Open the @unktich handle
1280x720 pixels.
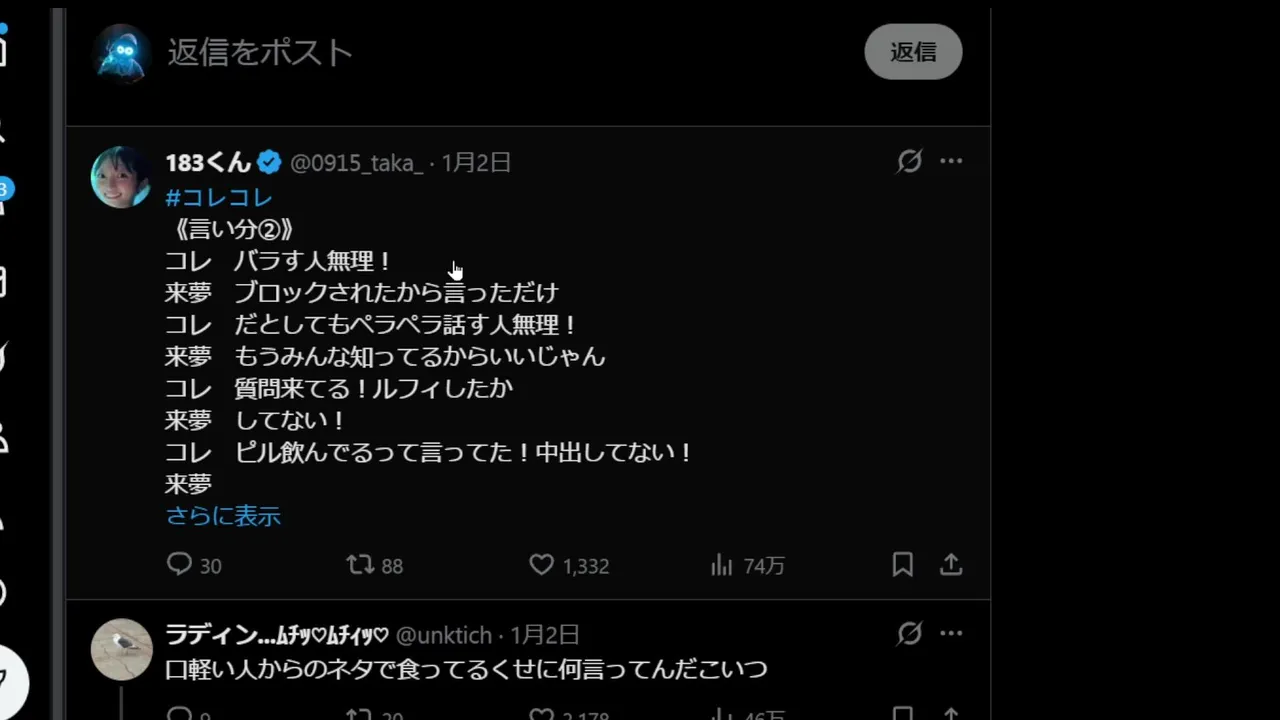click(x=444, y=635)
